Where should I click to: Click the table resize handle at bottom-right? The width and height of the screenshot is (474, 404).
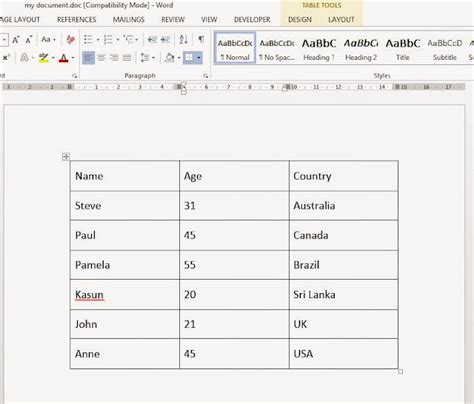(401, 371)
